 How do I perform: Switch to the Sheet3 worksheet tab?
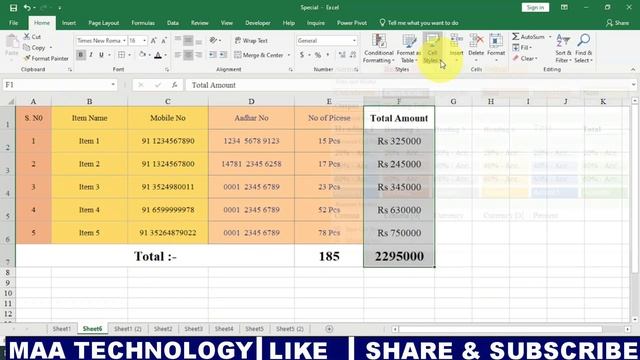(193, 329)
